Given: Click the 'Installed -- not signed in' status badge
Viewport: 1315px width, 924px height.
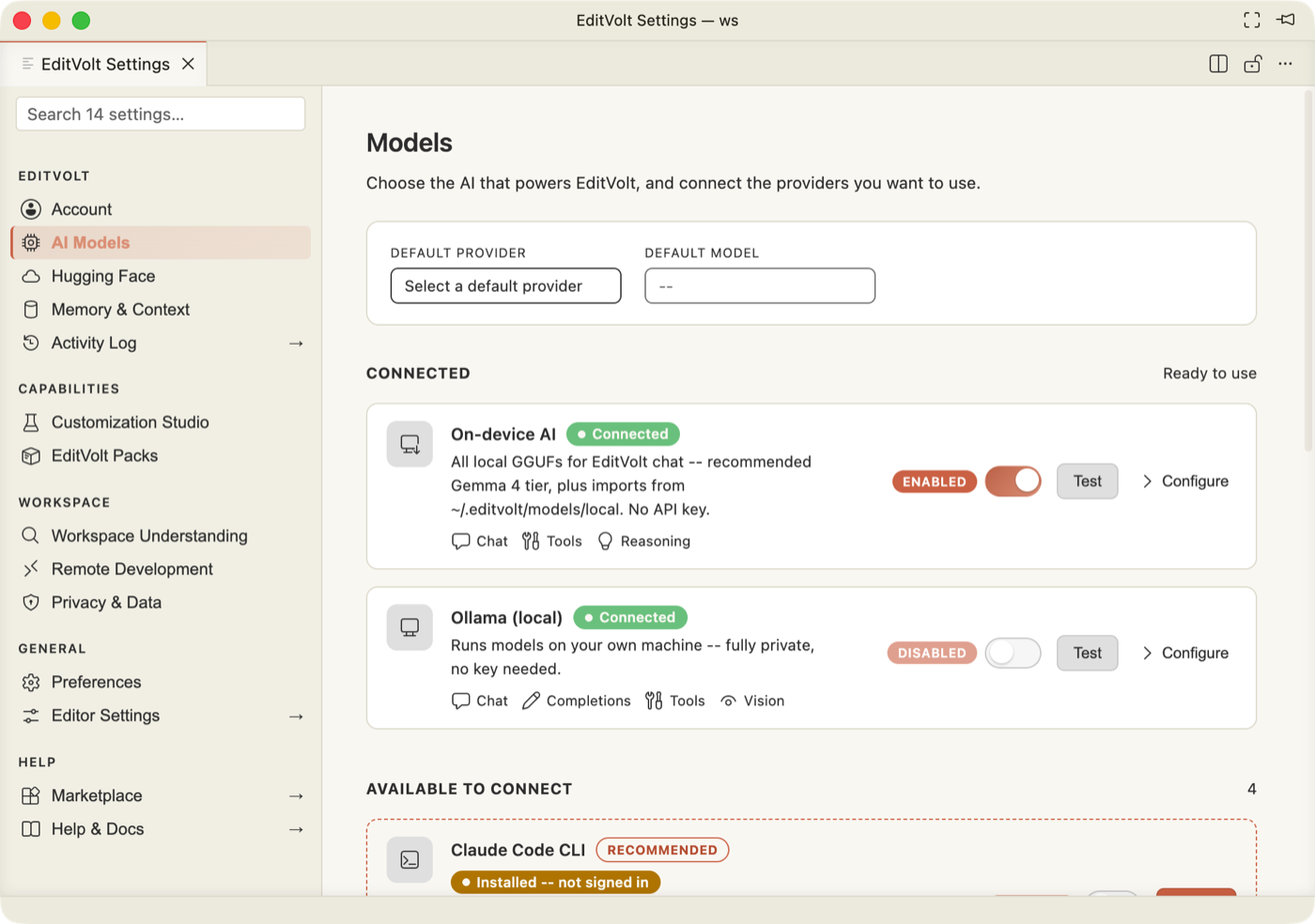Looking at the screenshot, I should coord(555,883).
